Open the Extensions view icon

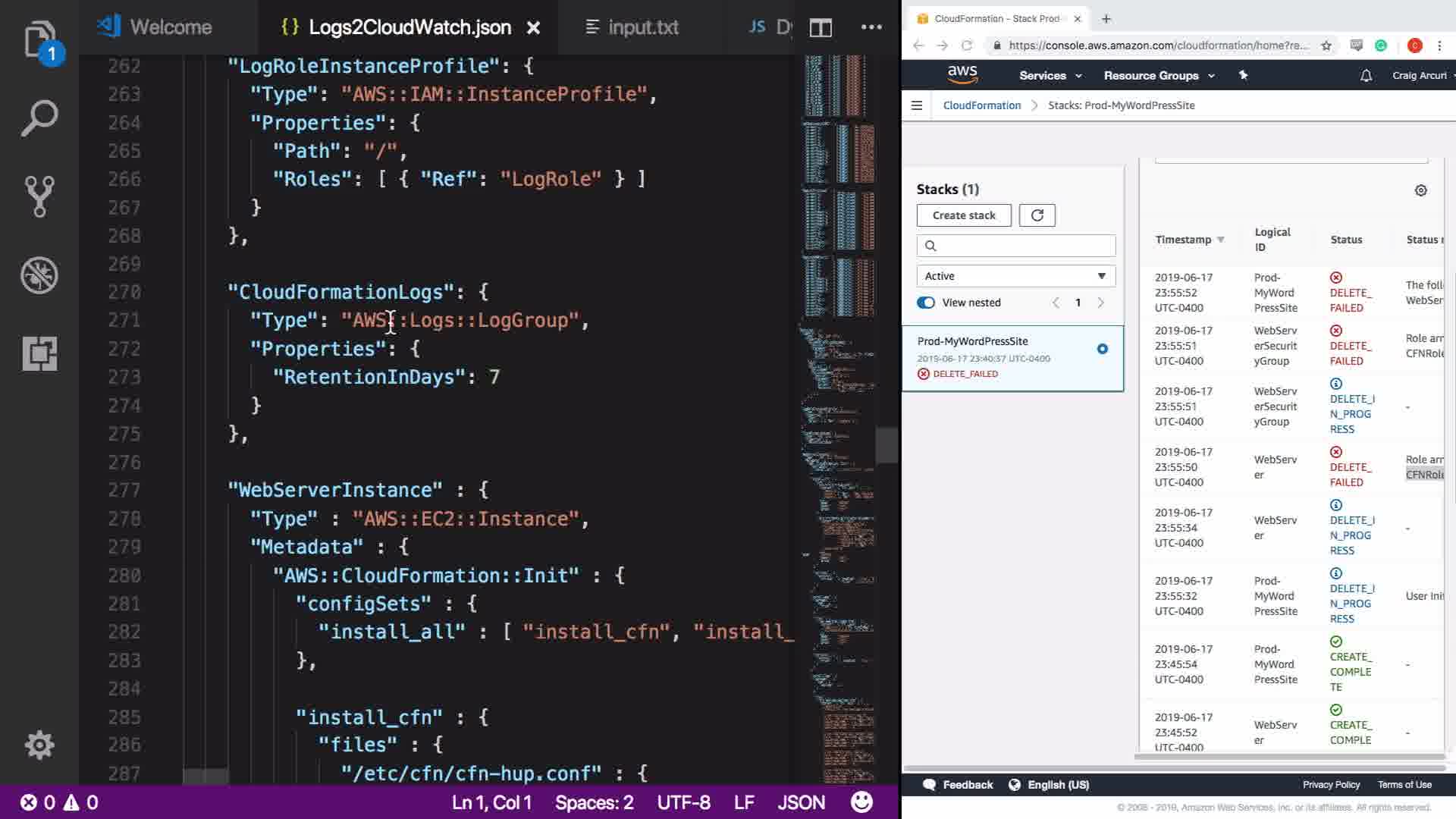pos(39,353)
